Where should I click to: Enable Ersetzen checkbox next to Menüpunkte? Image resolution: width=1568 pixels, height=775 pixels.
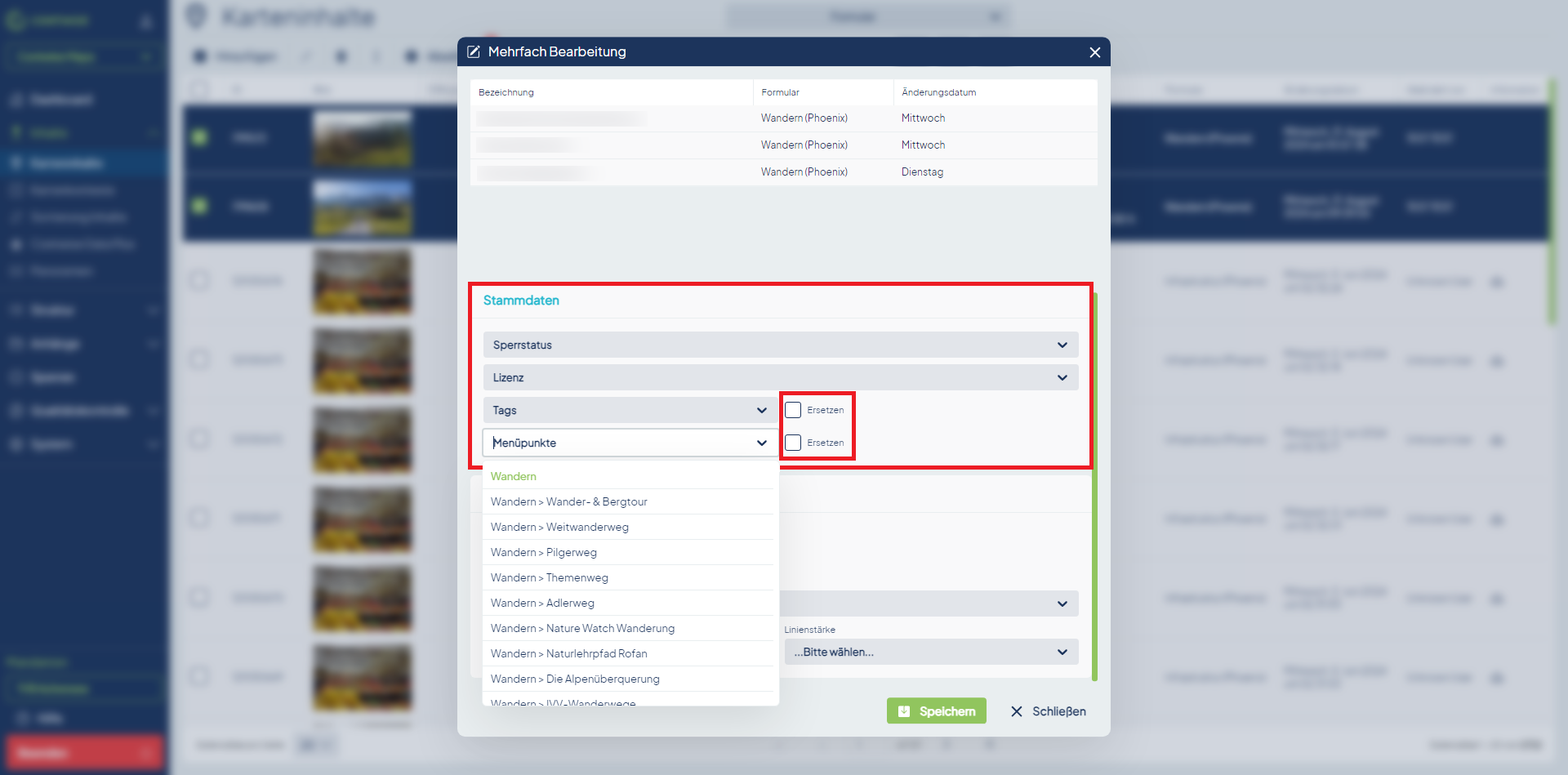coord(793,443)
